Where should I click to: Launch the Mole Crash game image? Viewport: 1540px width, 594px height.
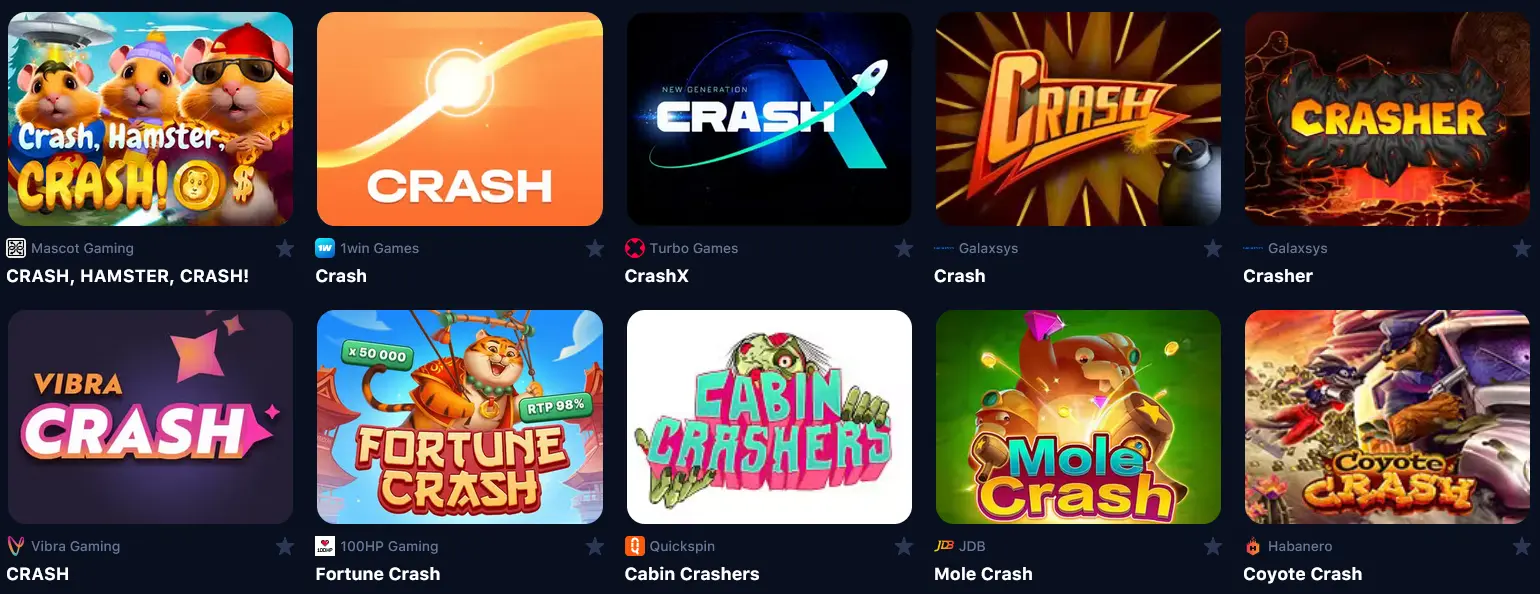(x=1078, y=417)
